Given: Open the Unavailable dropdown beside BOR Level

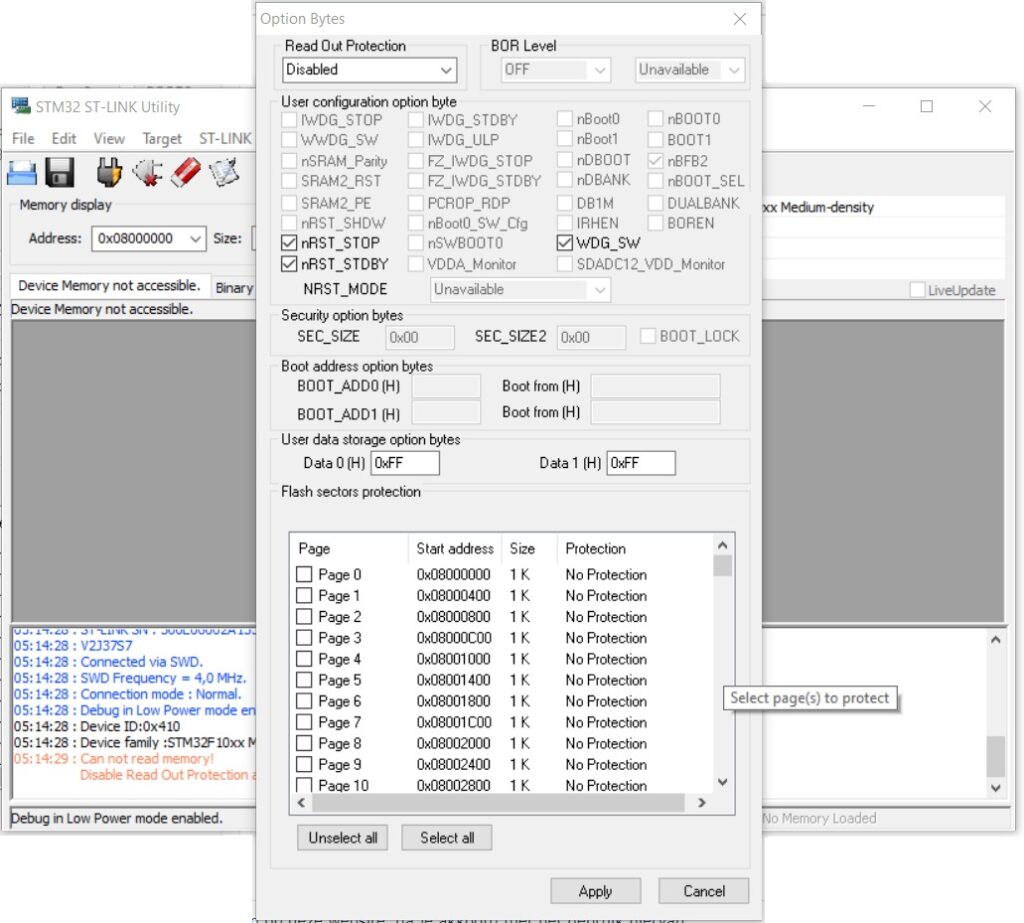Looking at the screenshot, I should [x=690, y=70].
